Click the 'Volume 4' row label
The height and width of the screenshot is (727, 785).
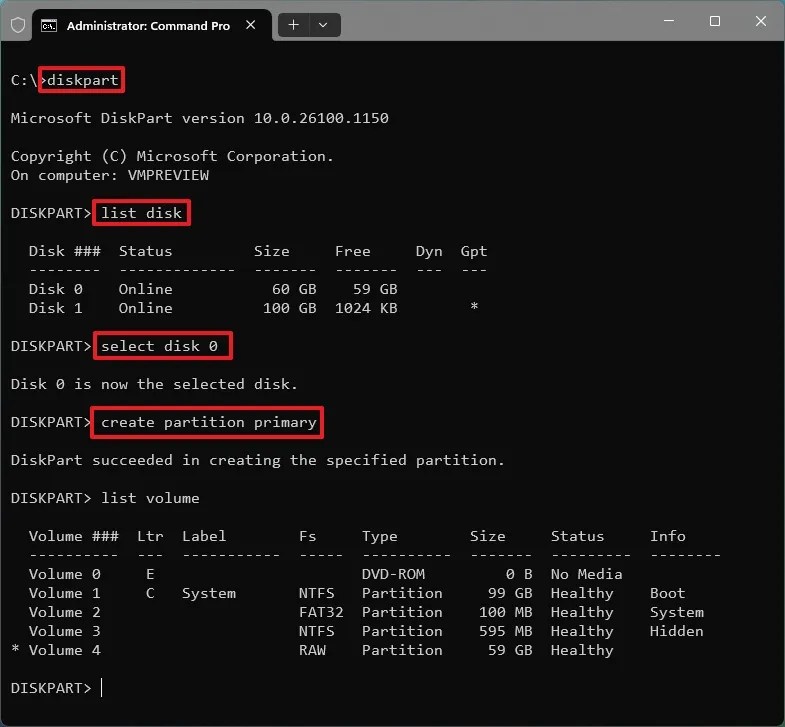click(65, 650)
